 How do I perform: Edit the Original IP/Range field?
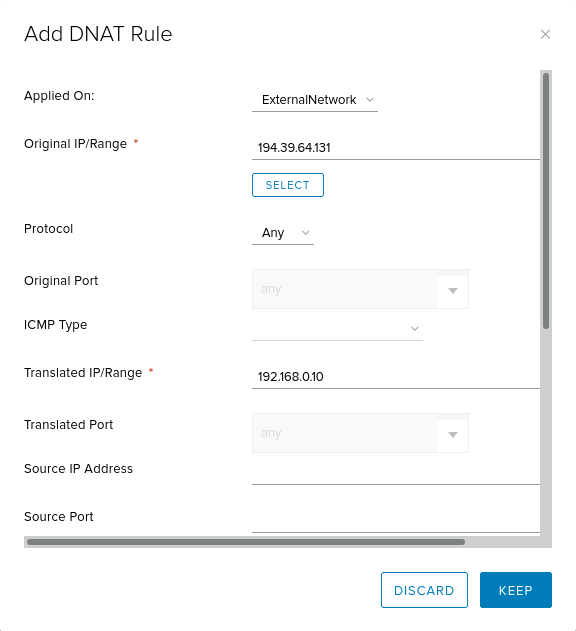(x=396, y=148)
